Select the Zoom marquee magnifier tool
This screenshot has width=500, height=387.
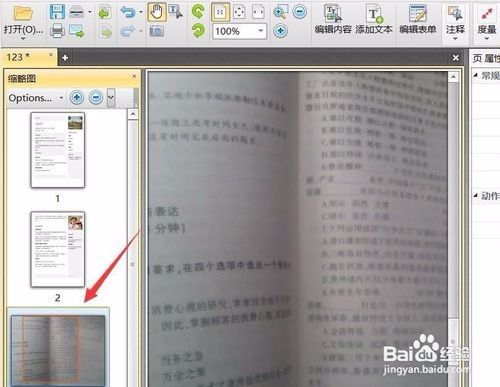point(280,12)
